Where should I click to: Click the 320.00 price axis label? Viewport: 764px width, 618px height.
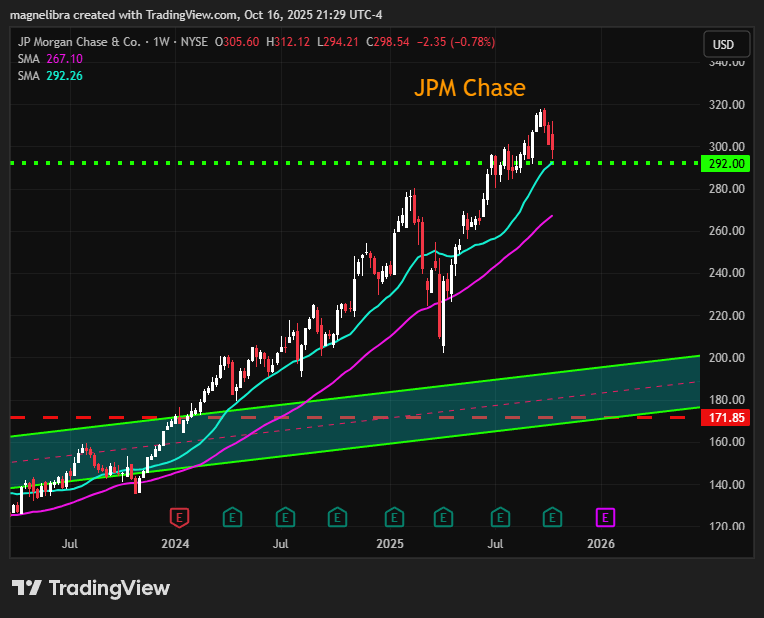(x=726, y=105)
